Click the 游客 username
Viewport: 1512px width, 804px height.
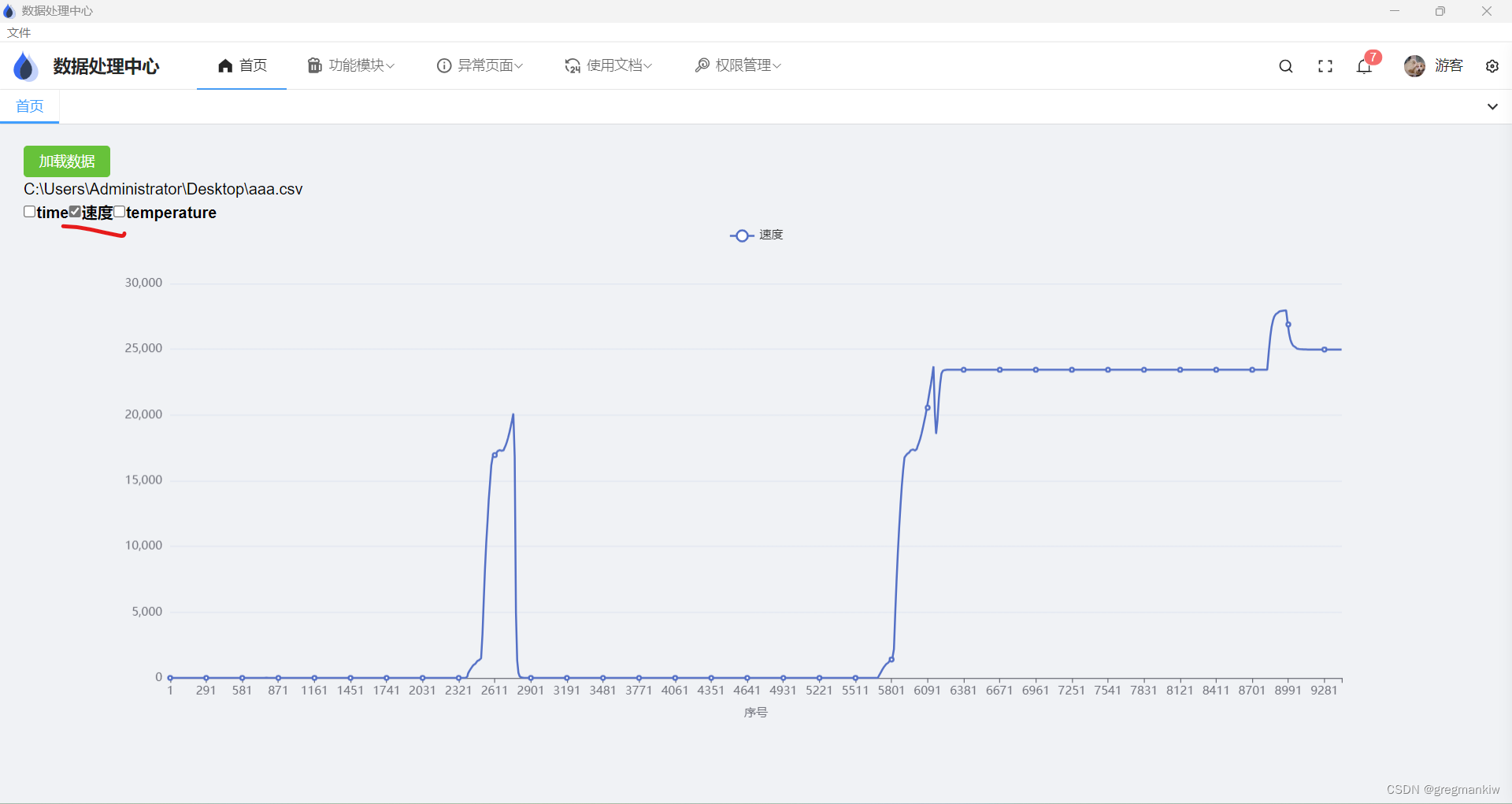coord(1448,66)
